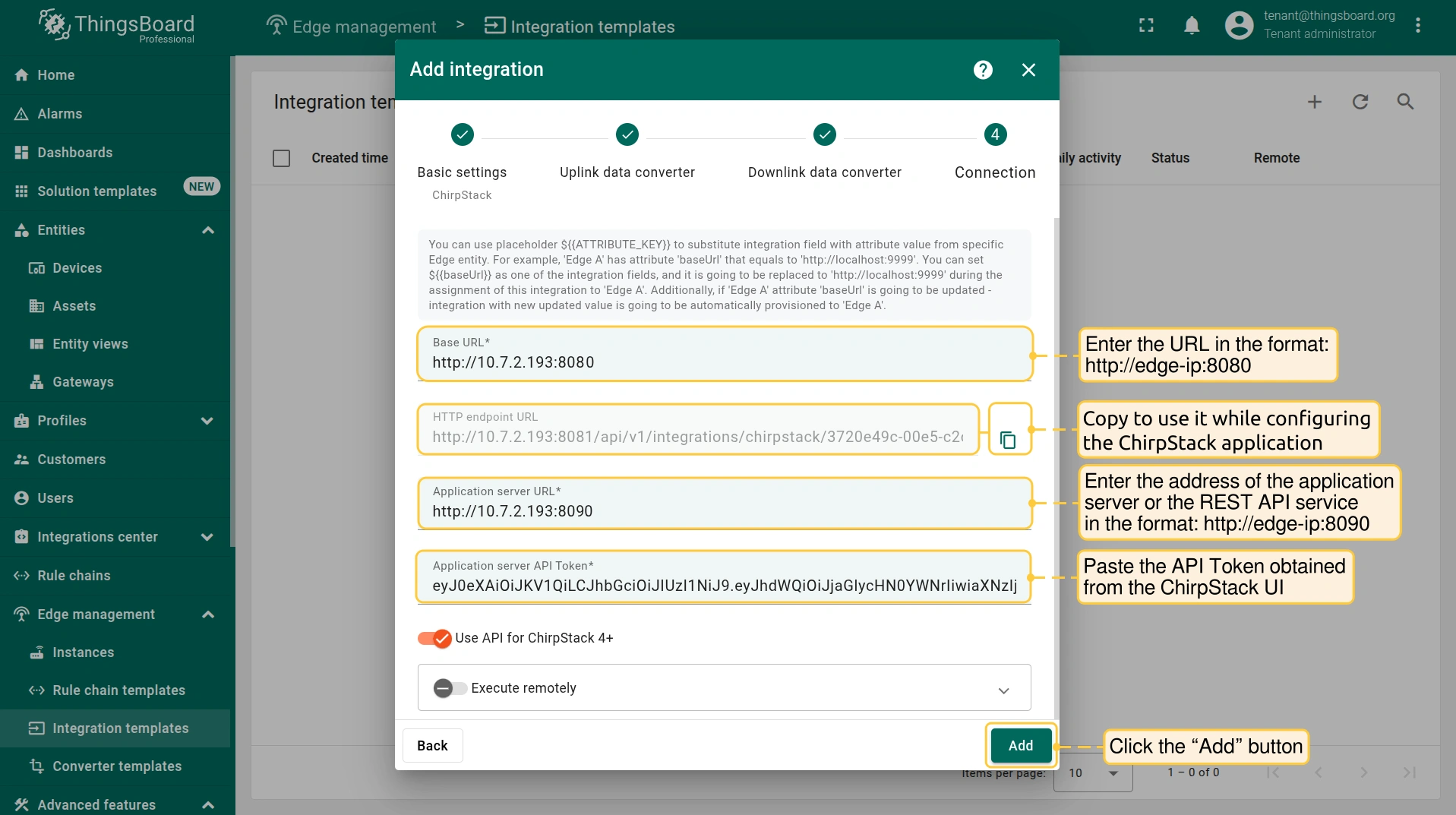Click the plus icon to add integration
This screenshot has width=1456, height=815.
point(1314,102)
